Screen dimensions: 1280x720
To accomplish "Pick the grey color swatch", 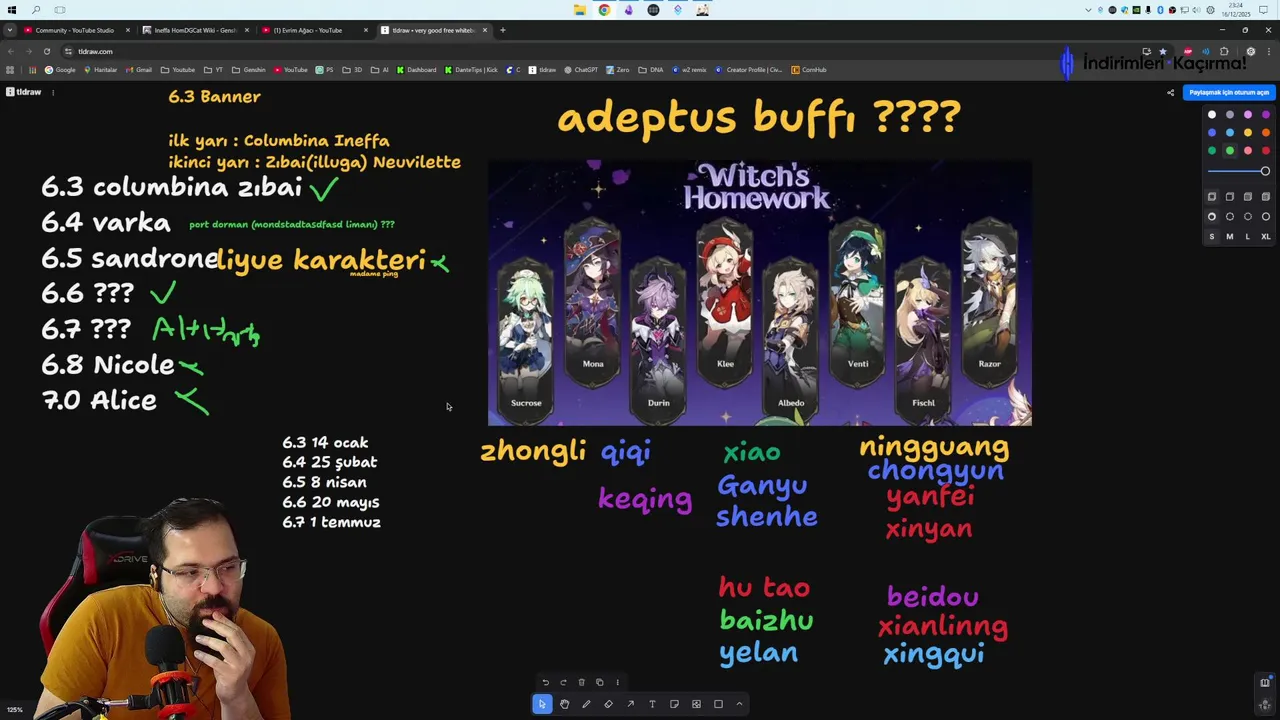I will coord(1230,115).
